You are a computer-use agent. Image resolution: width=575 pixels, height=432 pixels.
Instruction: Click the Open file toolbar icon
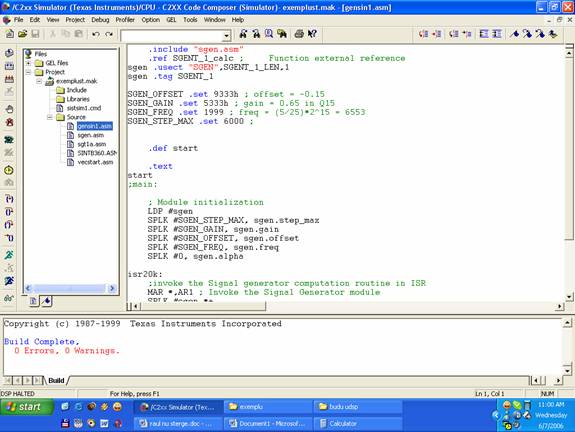(22, 34)
